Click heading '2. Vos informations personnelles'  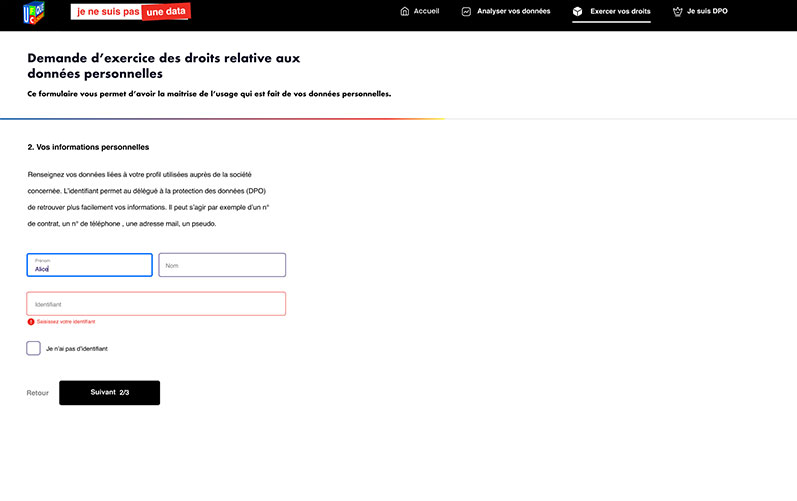click(x=88, y=147)
